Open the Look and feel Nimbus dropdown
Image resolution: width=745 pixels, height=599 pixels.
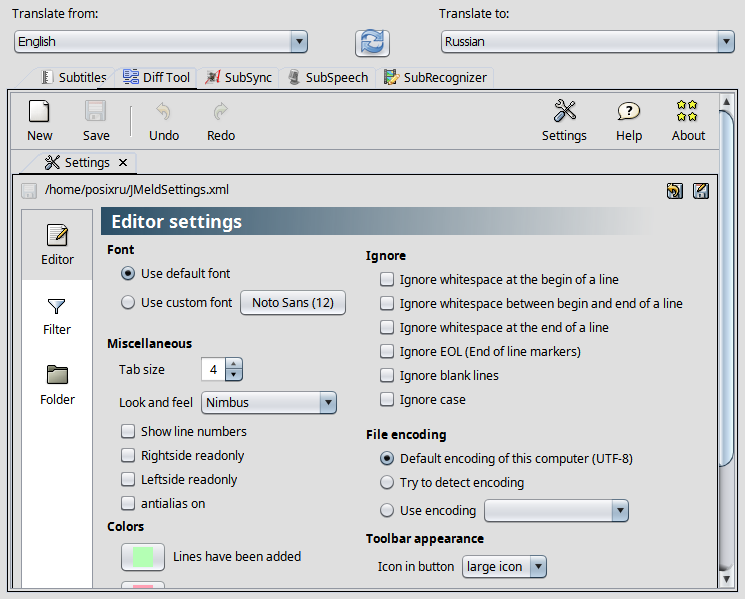click(x=269, y=403)
